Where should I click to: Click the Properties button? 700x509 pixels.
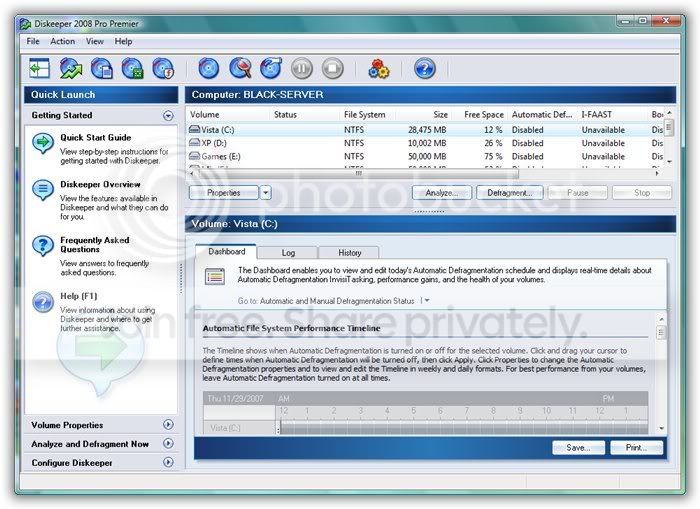point(224,193)
